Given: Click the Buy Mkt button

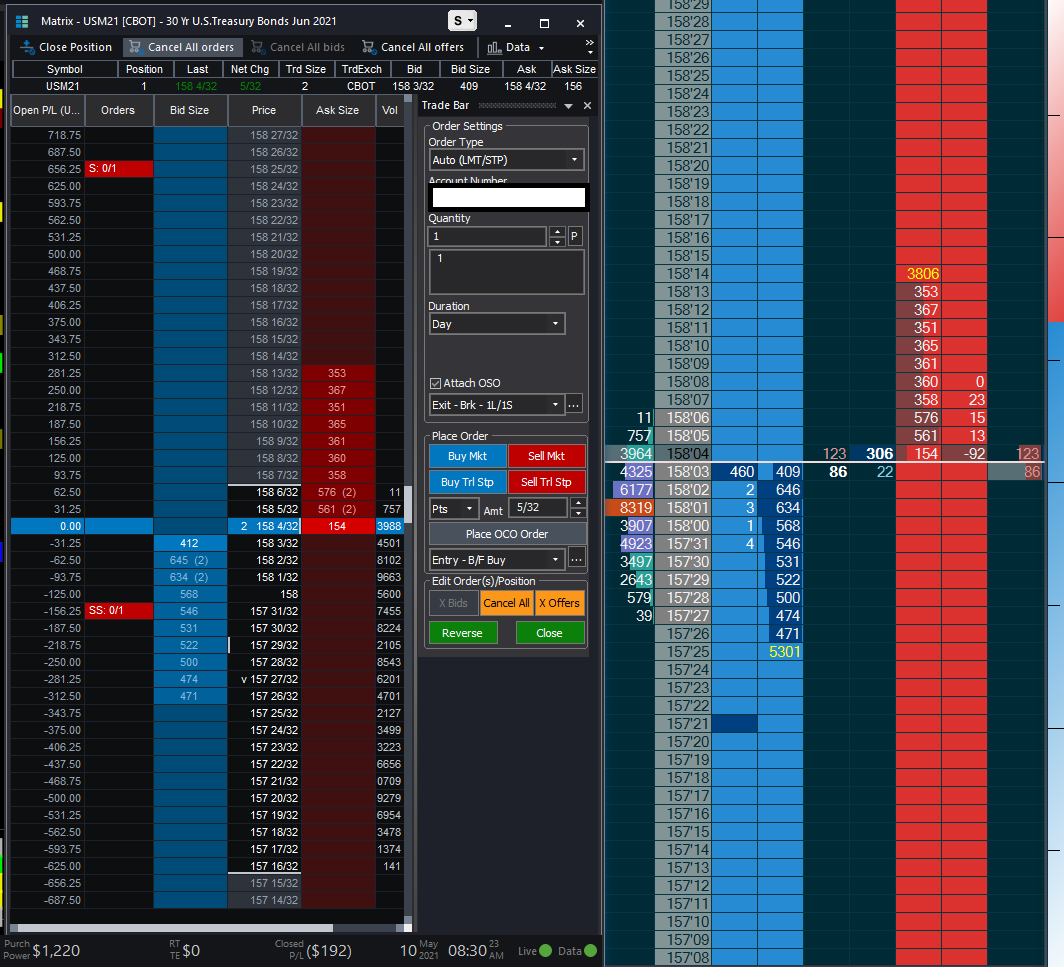Looking at the screenshot, I should (x=468, y=456).
